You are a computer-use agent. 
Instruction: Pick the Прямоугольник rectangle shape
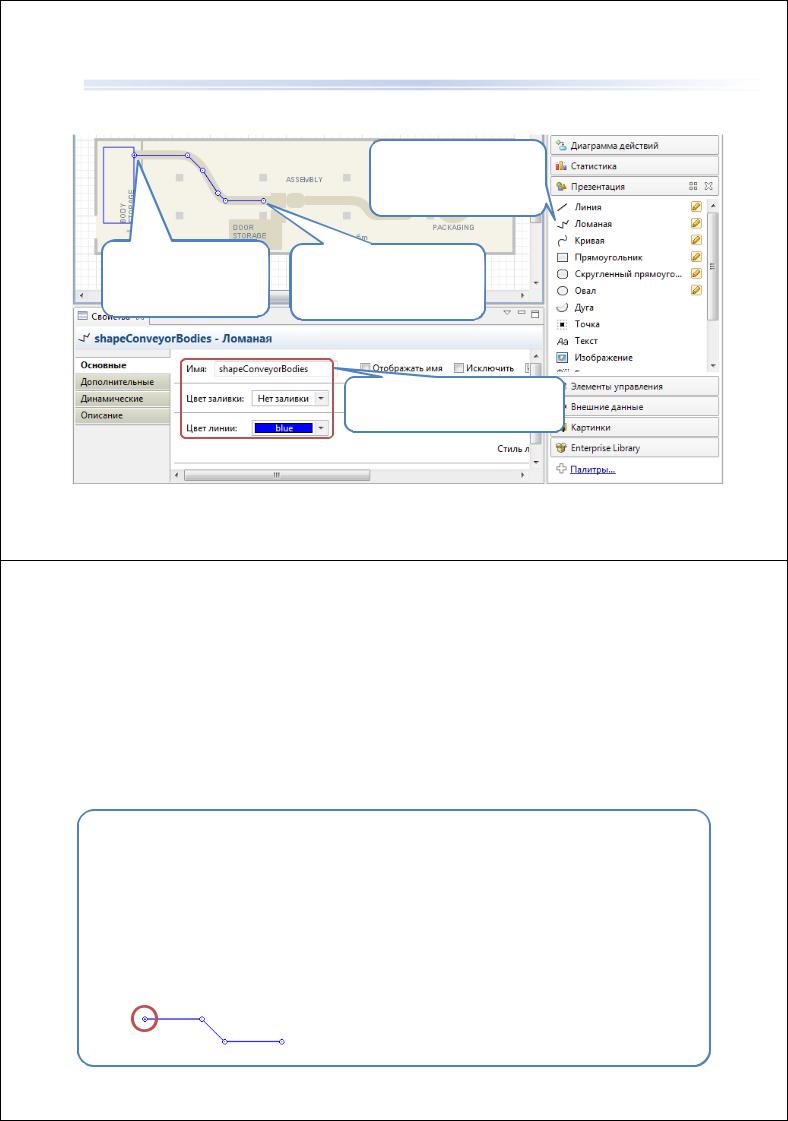pyautogui.click(x=599, y=257)
